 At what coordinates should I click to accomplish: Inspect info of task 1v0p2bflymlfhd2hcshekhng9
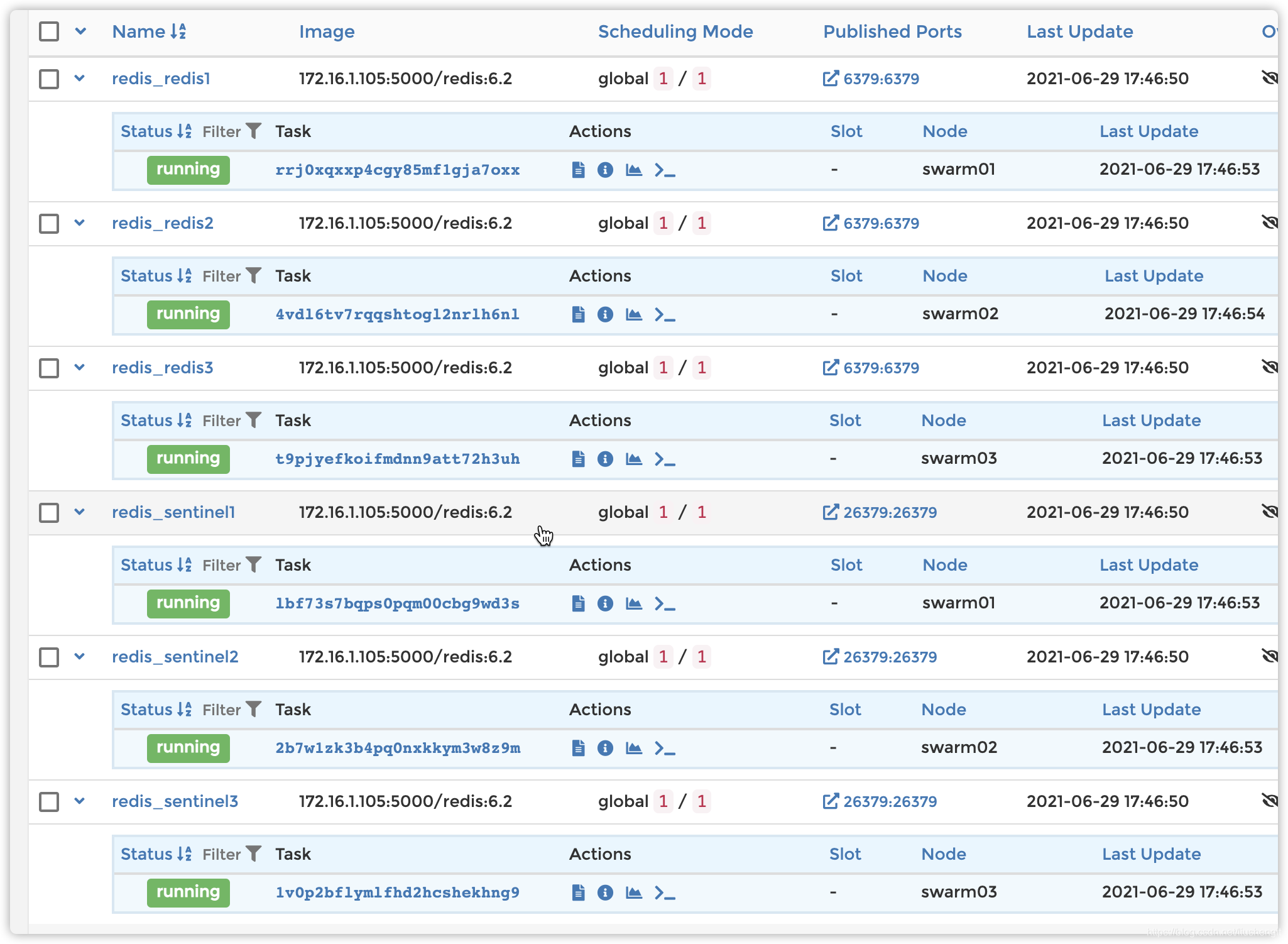tap(605, 892)
